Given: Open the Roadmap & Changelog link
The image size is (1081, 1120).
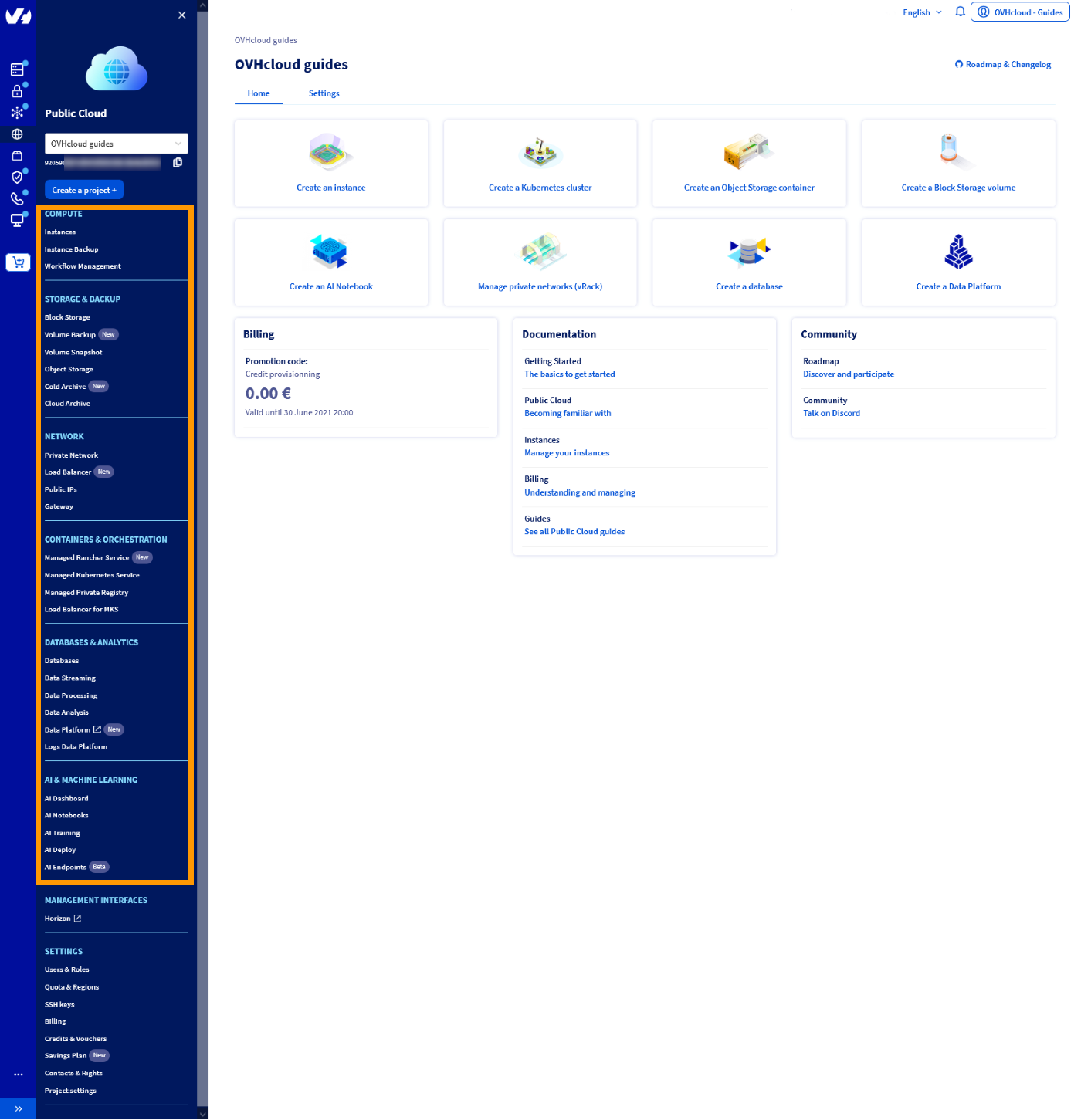Looking at the screenshot, I should (x=1003, y=64).
